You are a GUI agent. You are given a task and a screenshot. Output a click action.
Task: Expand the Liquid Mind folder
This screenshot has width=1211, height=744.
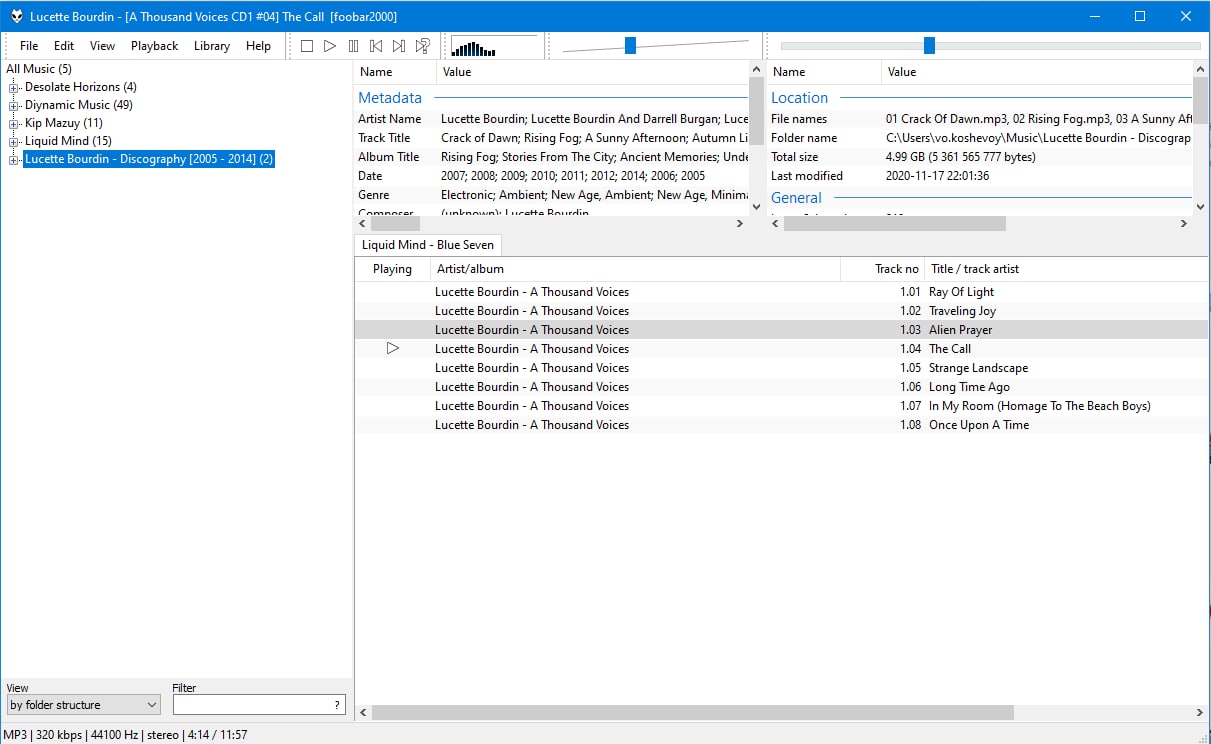[14, 141]
